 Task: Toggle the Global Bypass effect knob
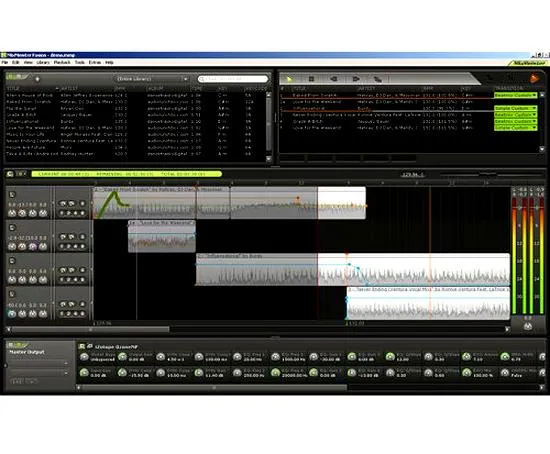point(84,357)
